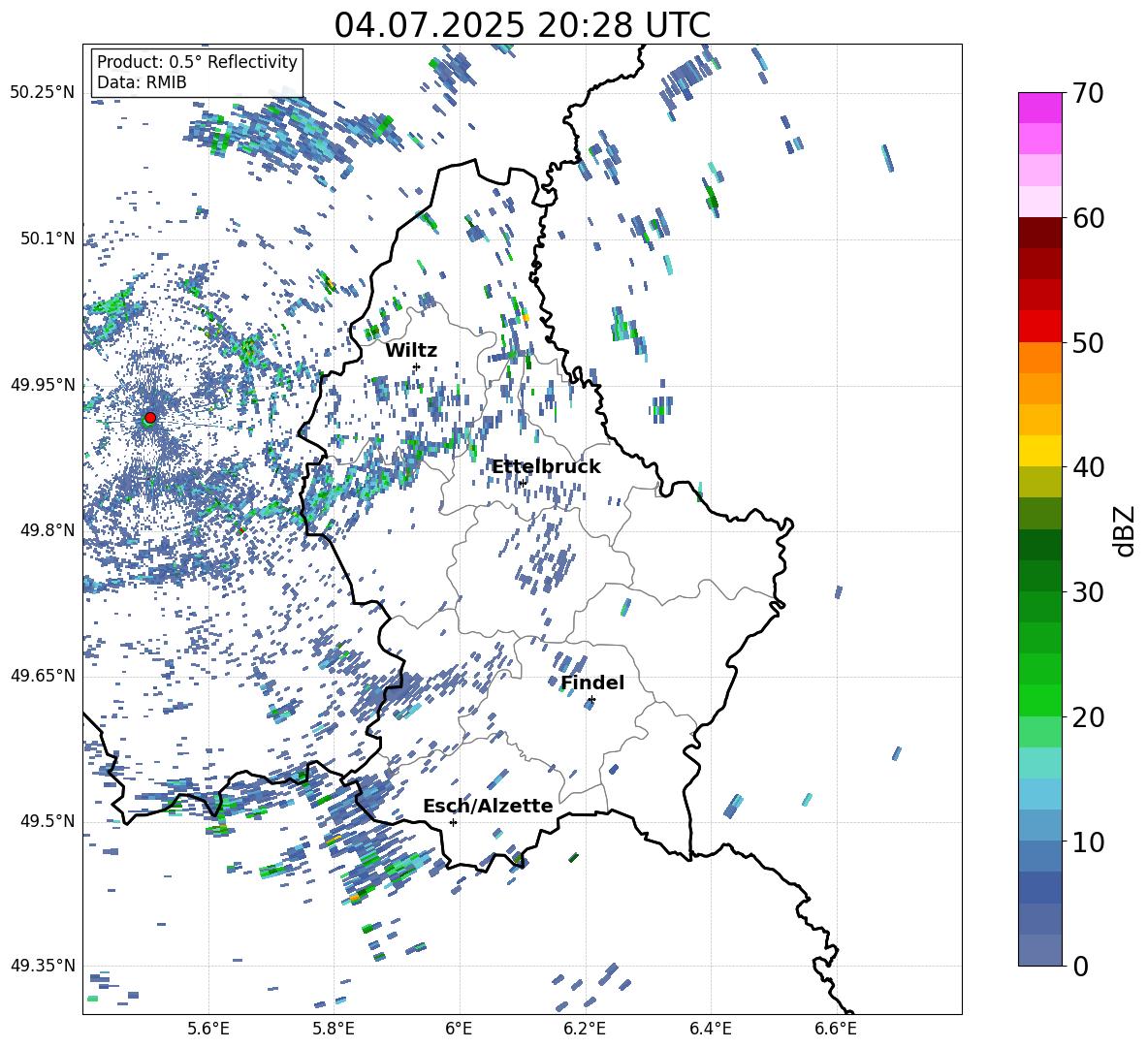Click the latitude label 49.35°N
The height and width of the screenshot is (1048, 1148).
click(43, 966)
